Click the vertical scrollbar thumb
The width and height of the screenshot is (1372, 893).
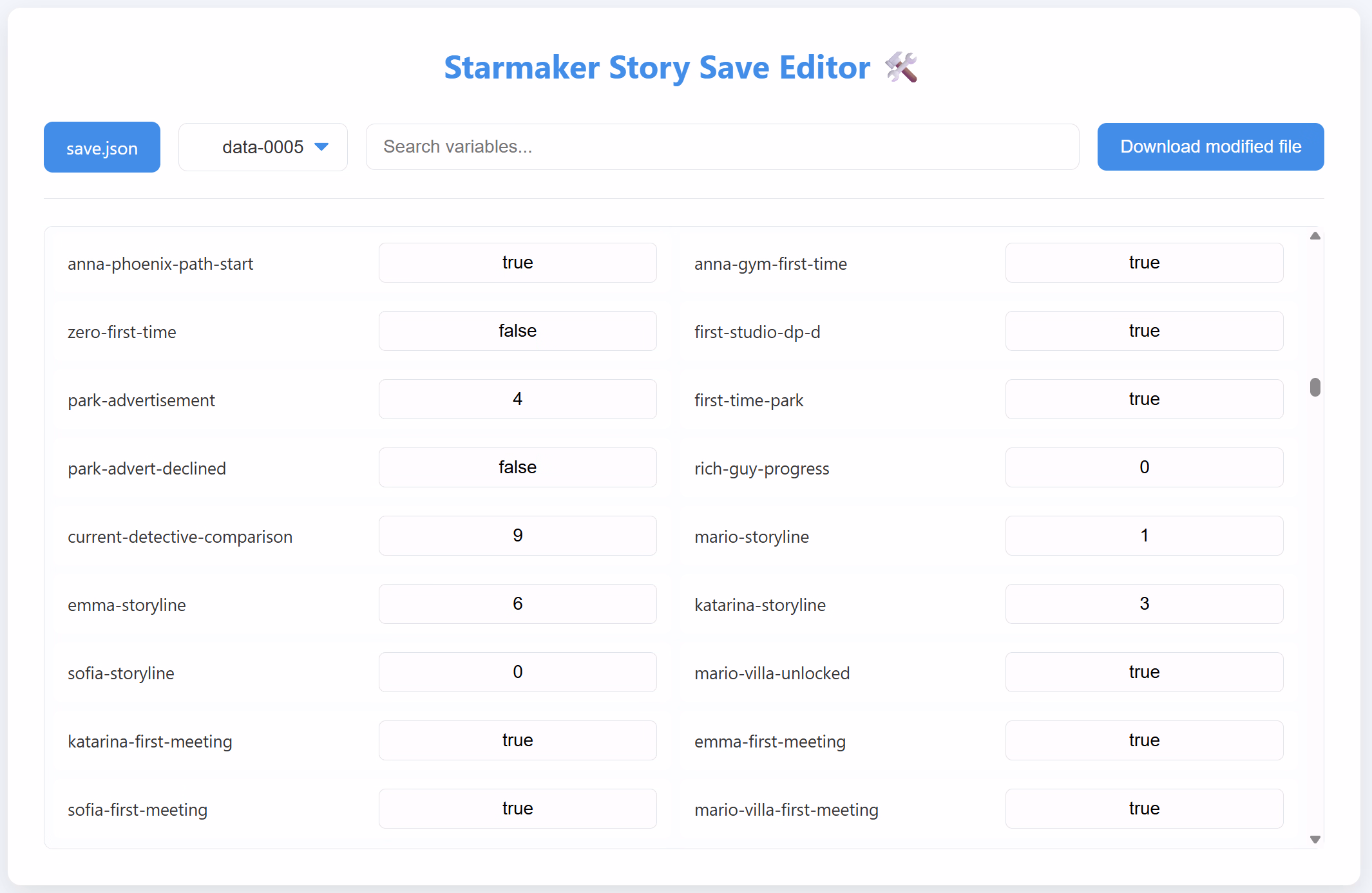1315,387
